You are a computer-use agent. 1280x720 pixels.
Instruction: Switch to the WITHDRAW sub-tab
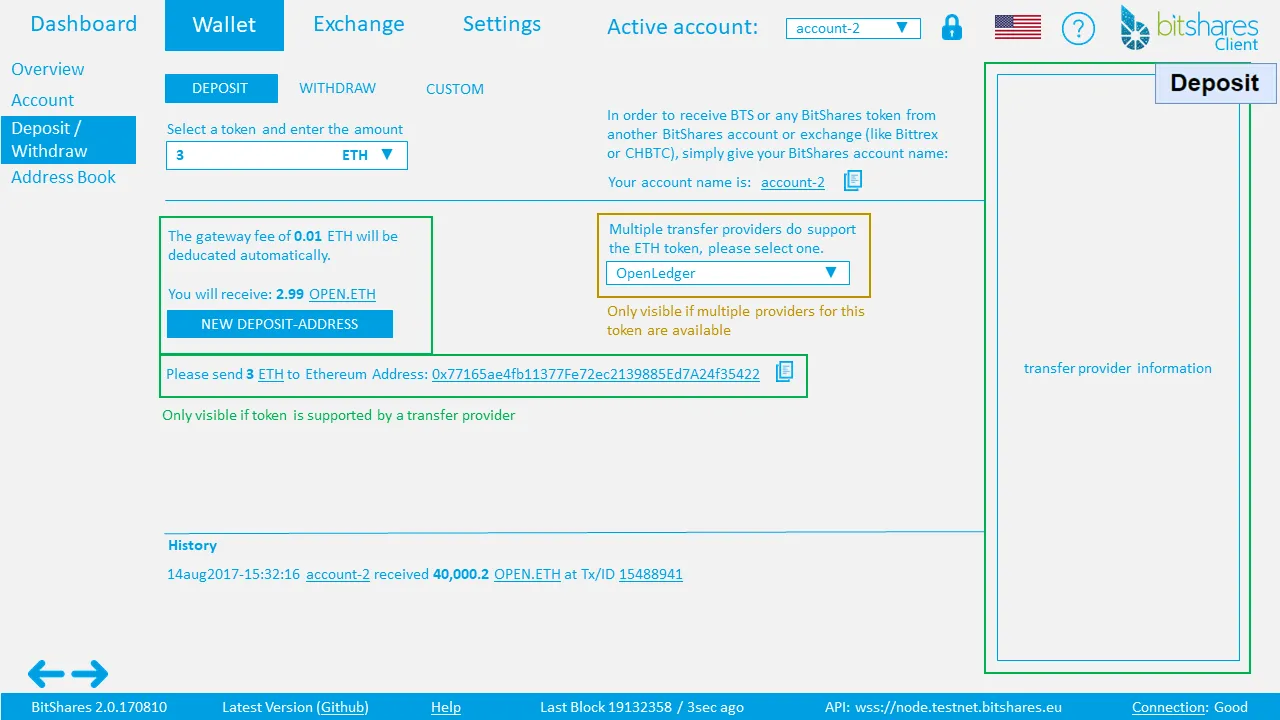[338, 88]
